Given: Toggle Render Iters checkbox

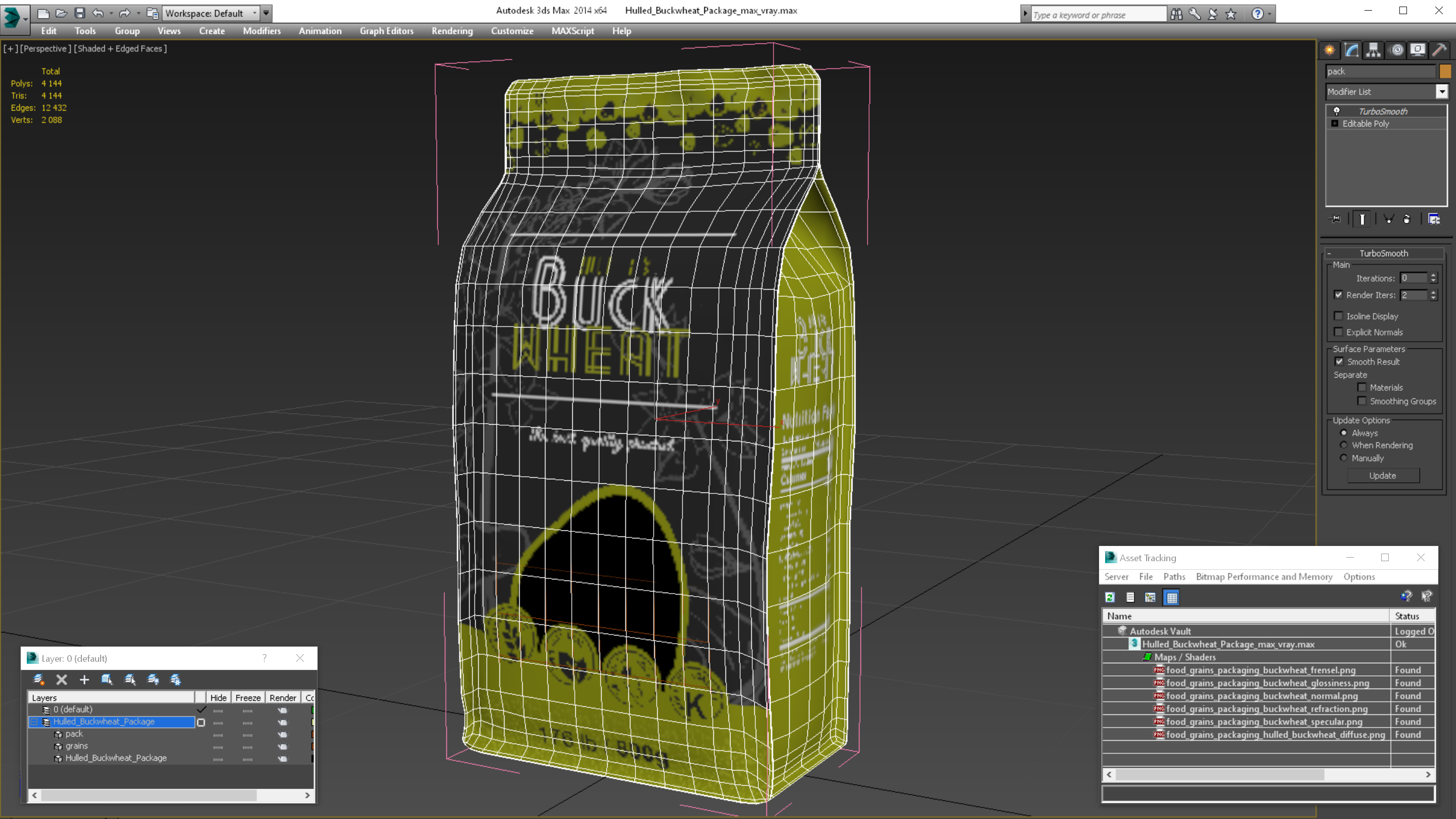Looking at the screenshot, I should tap(1338, 294).
